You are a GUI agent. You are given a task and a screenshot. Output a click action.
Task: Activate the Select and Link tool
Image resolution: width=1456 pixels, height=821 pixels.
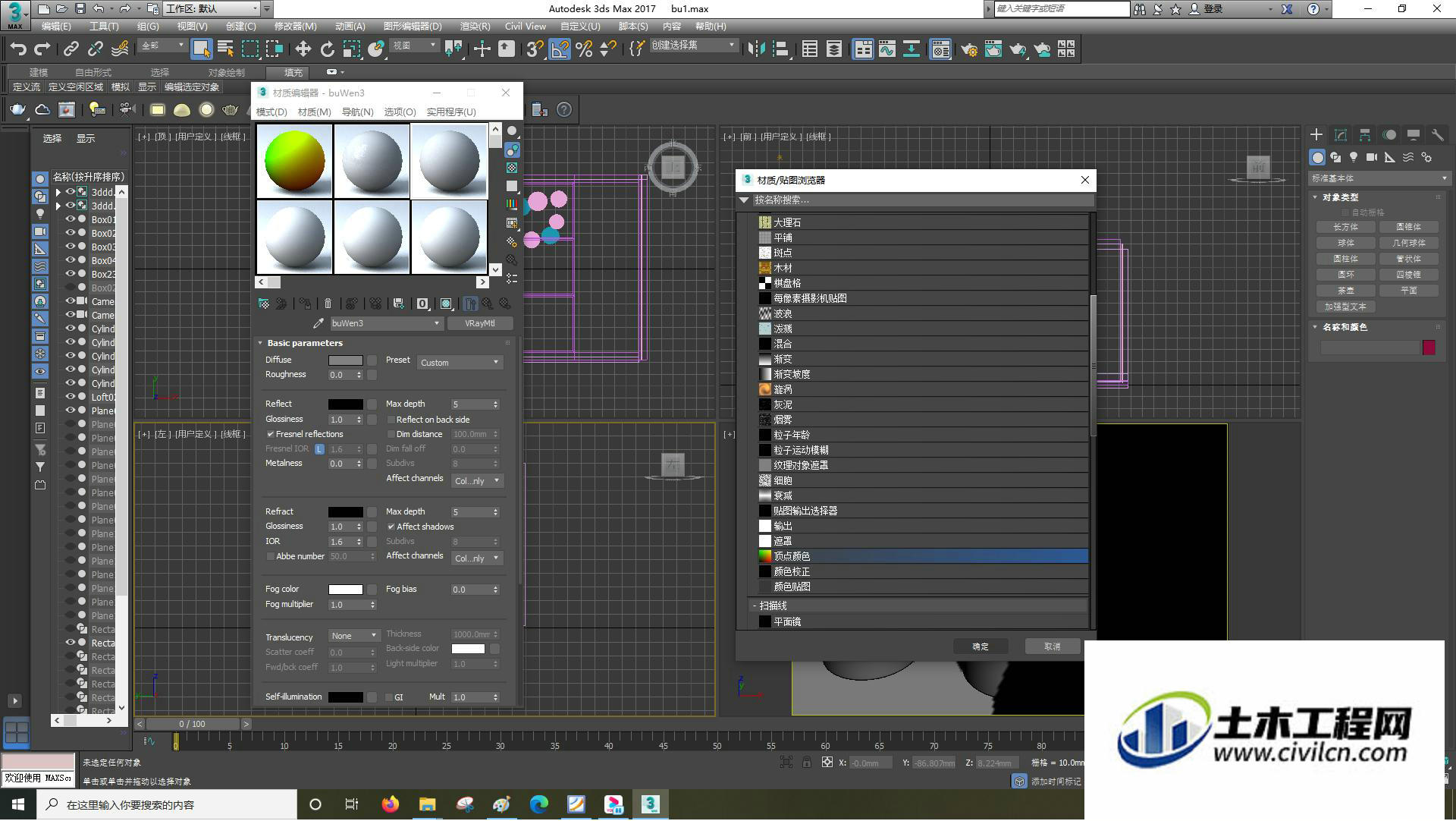[x=71, y=49]
